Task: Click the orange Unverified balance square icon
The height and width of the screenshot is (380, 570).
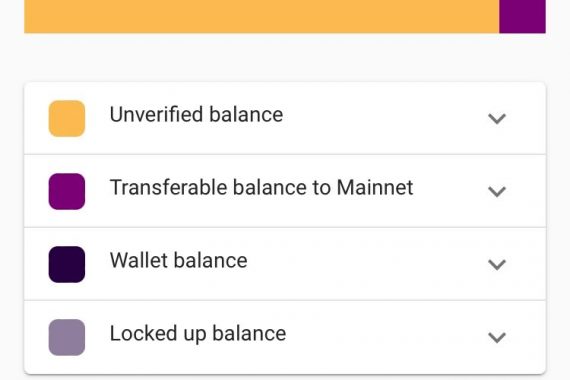Action: pos(67,119)
